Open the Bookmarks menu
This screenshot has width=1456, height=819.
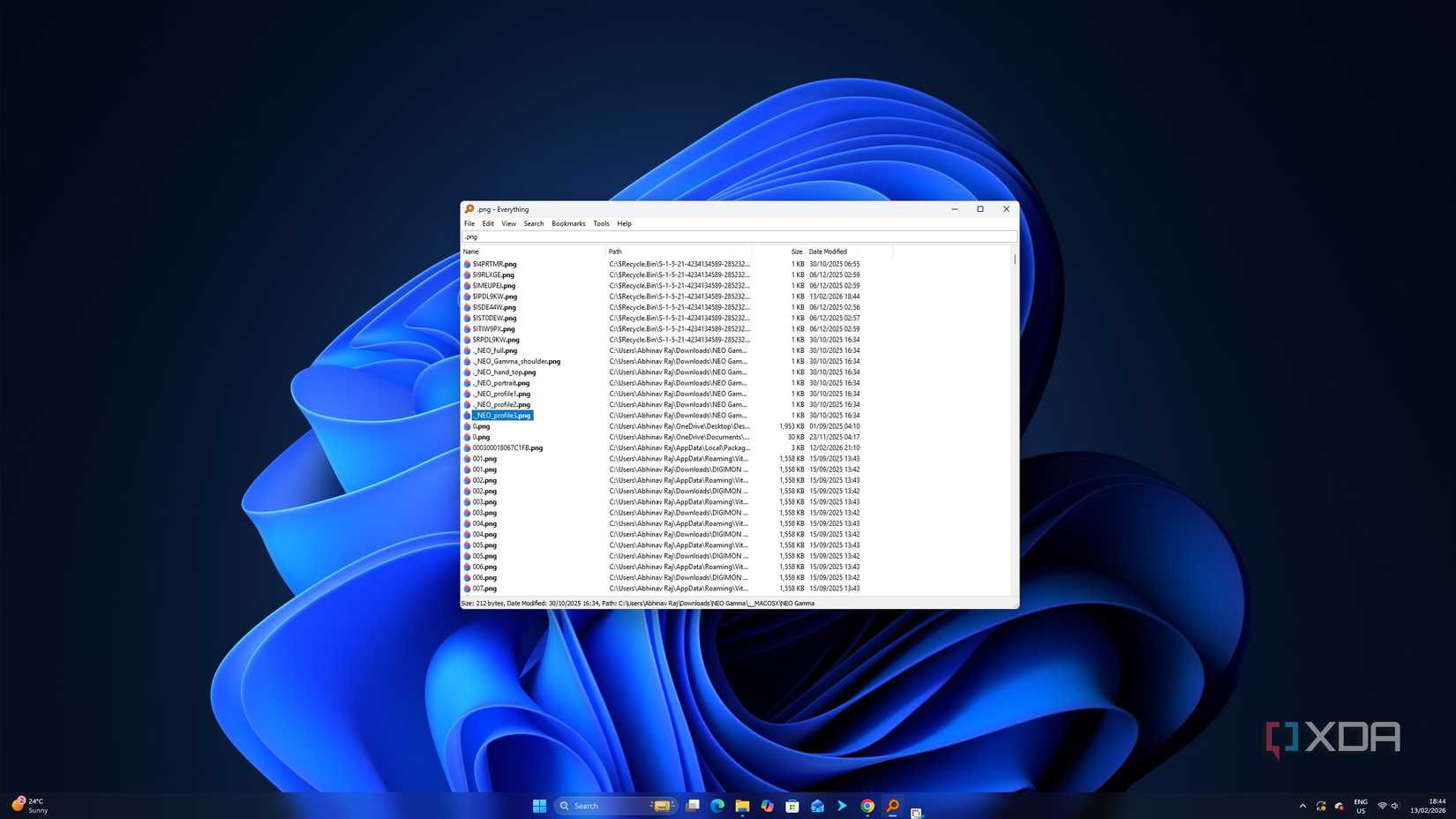568,223
